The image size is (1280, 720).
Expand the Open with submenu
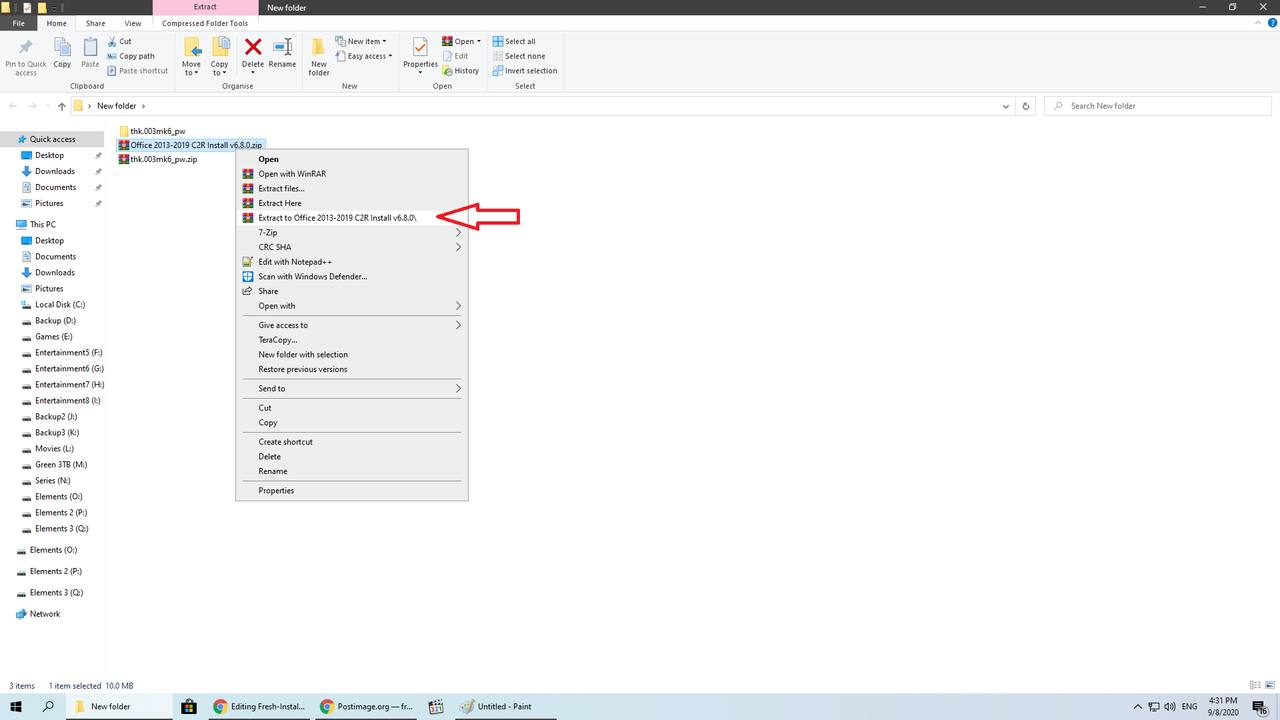point(352,306)
